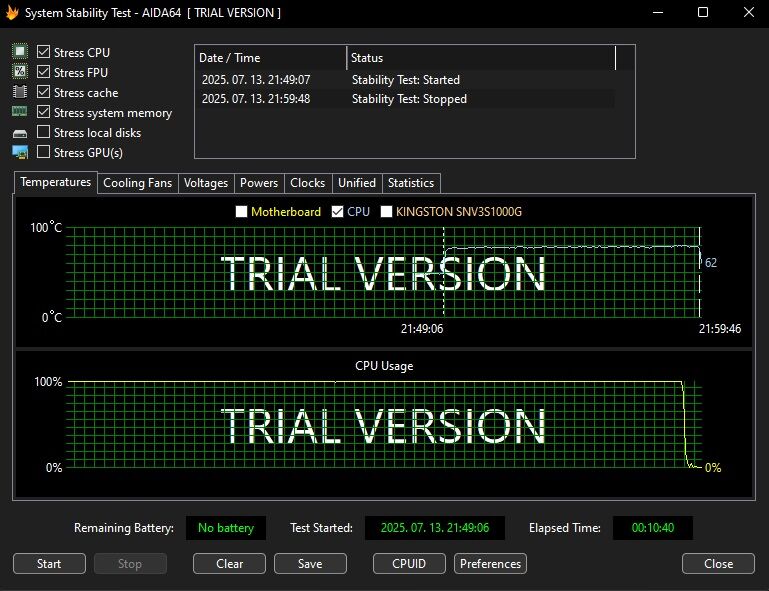Click the Date / Time column header
Screen dimensions: 769x591
(x=271, y=58)
